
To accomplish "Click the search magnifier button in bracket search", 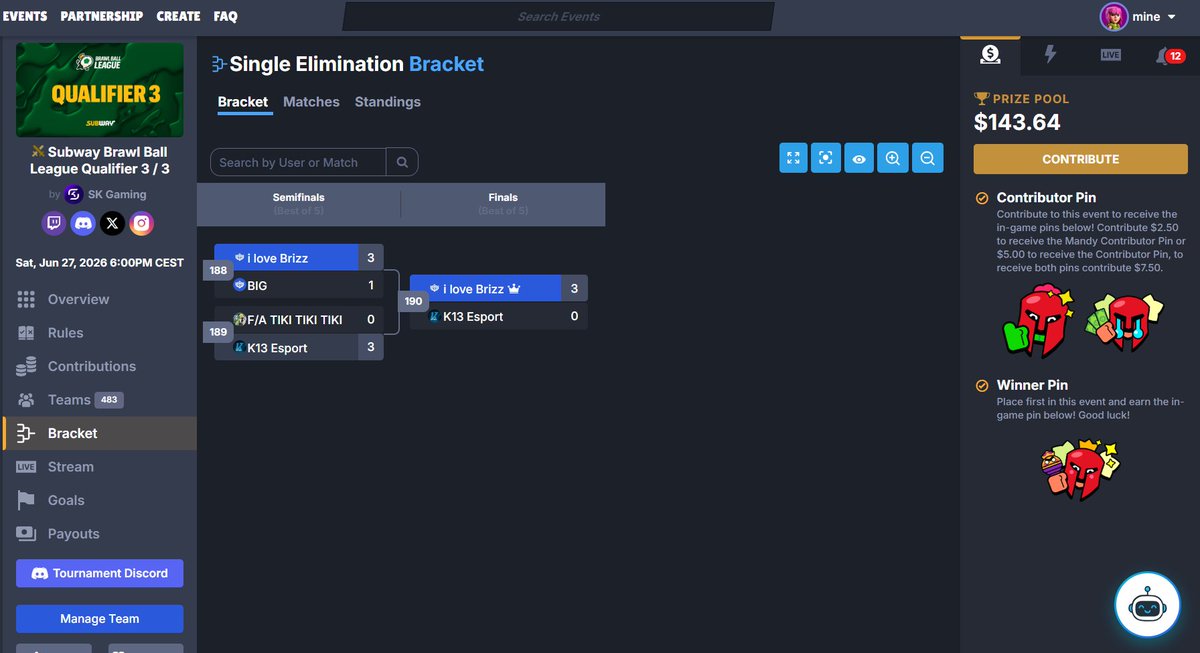I will [402, 162].
